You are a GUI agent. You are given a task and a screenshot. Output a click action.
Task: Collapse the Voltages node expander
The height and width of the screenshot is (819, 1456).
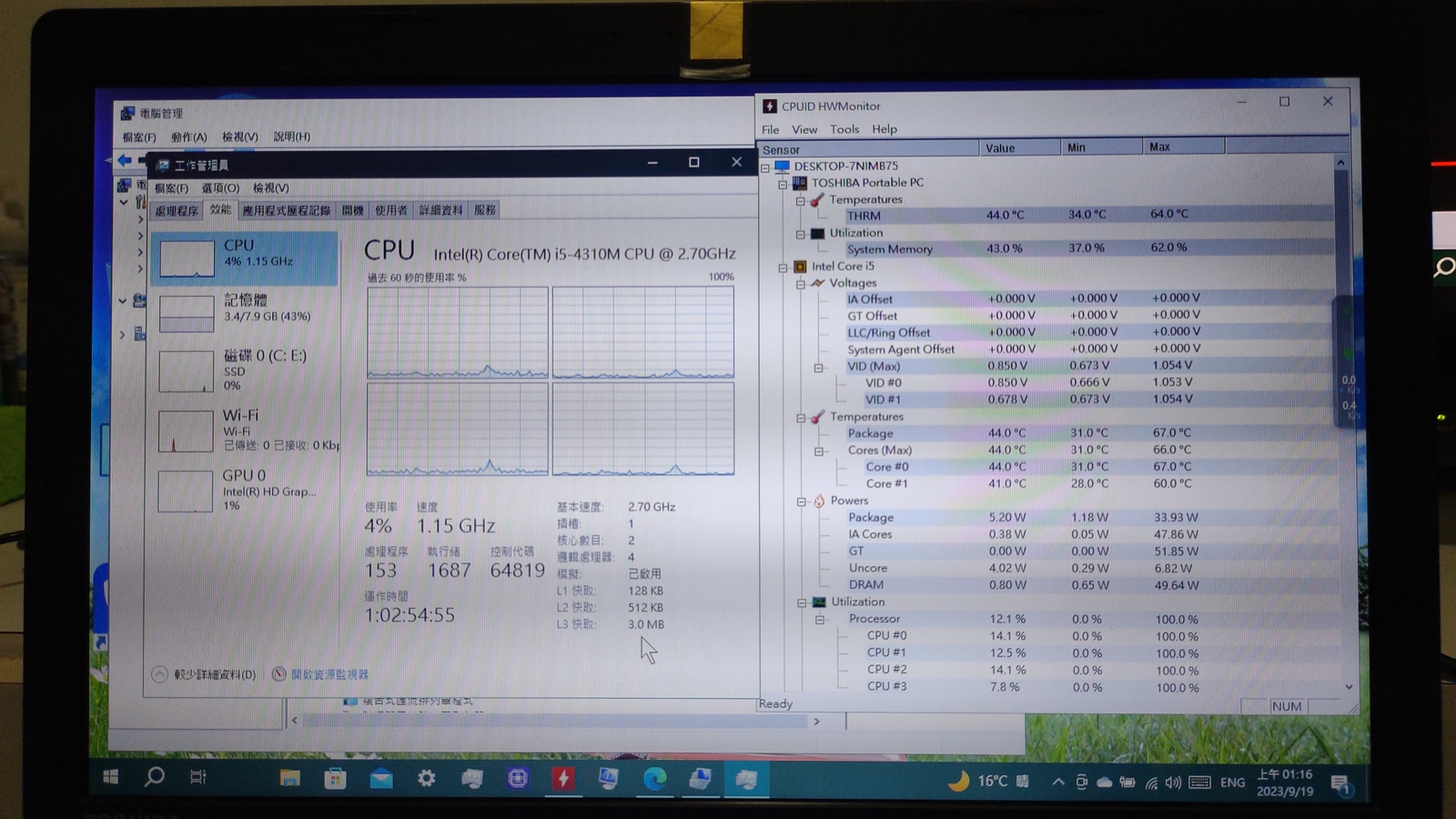click(801, 284)
